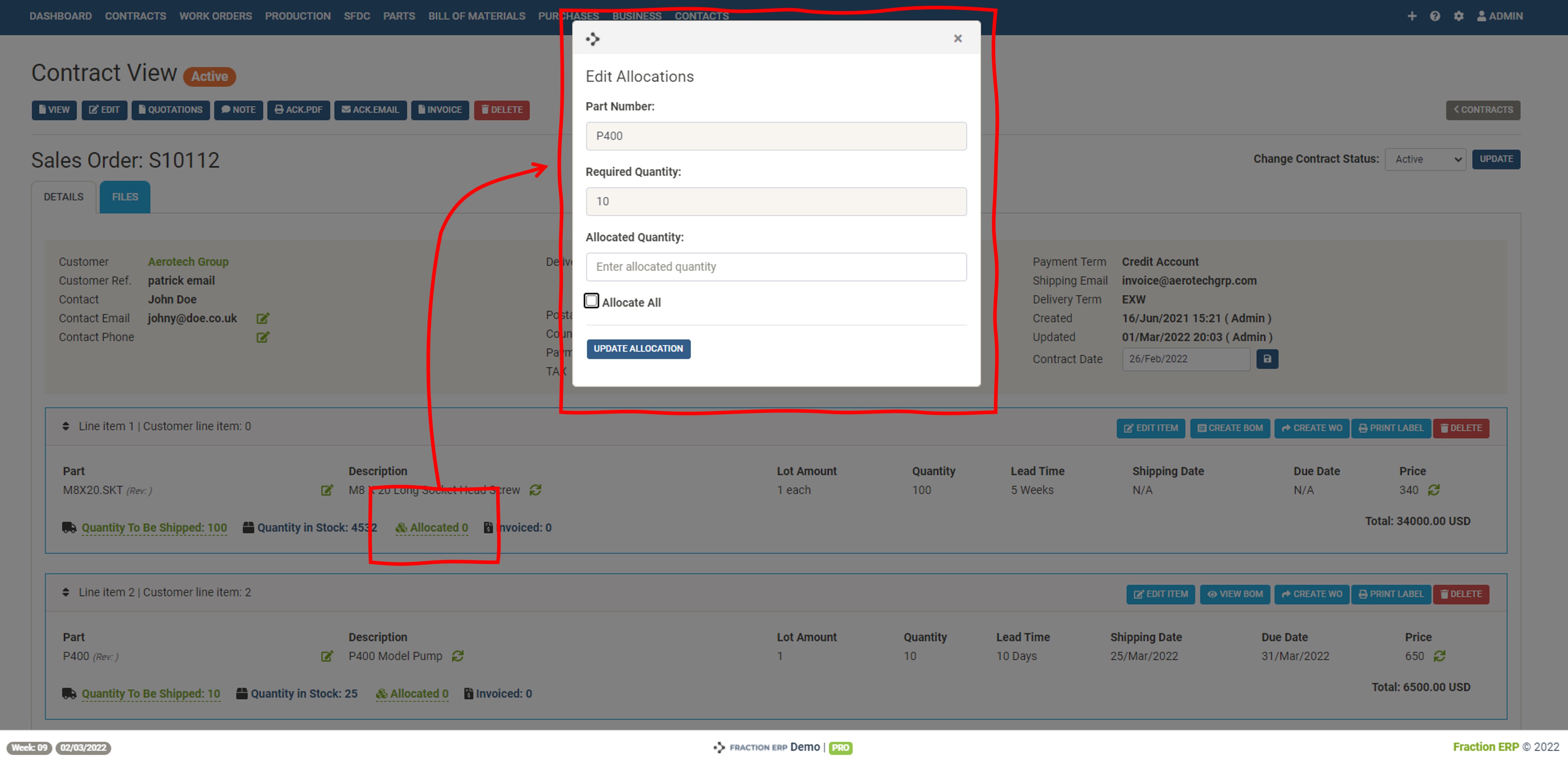The width and height of the screenshot is (1568, 759).
Task: Refresh the price 340 with sync icon
Action: tap(1434, 490)
